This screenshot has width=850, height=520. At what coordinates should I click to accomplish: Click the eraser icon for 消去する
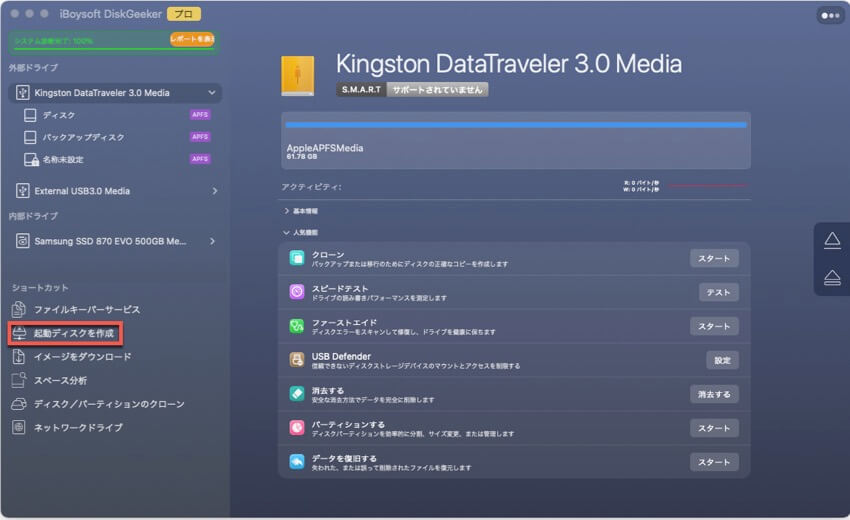pyautogui.click(x=297, y=394)
